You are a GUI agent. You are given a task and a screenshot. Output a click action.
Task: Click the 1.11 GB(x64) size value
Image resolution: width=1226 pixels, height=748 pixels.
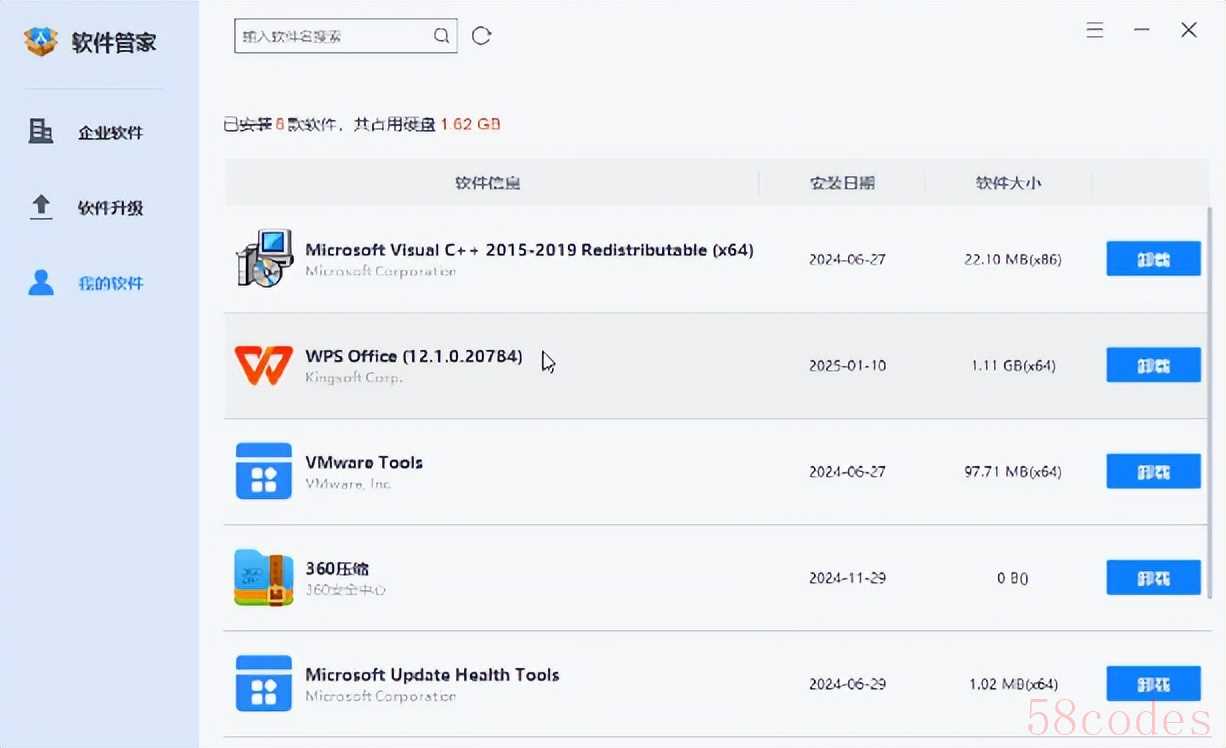click(x=1013, y=366)
